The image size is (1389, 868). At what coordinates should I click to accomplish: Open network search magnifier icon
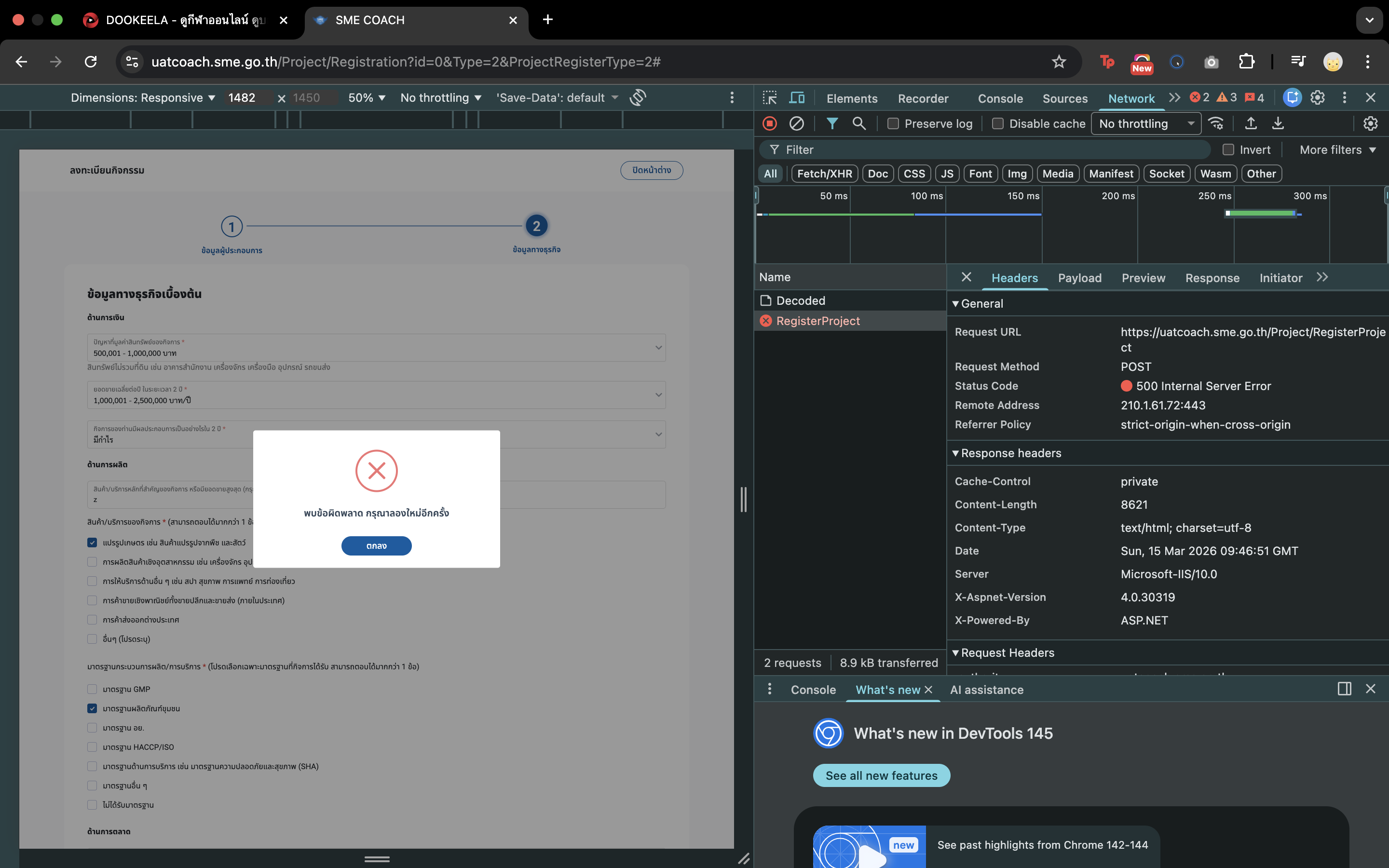[x=858, y=123]
